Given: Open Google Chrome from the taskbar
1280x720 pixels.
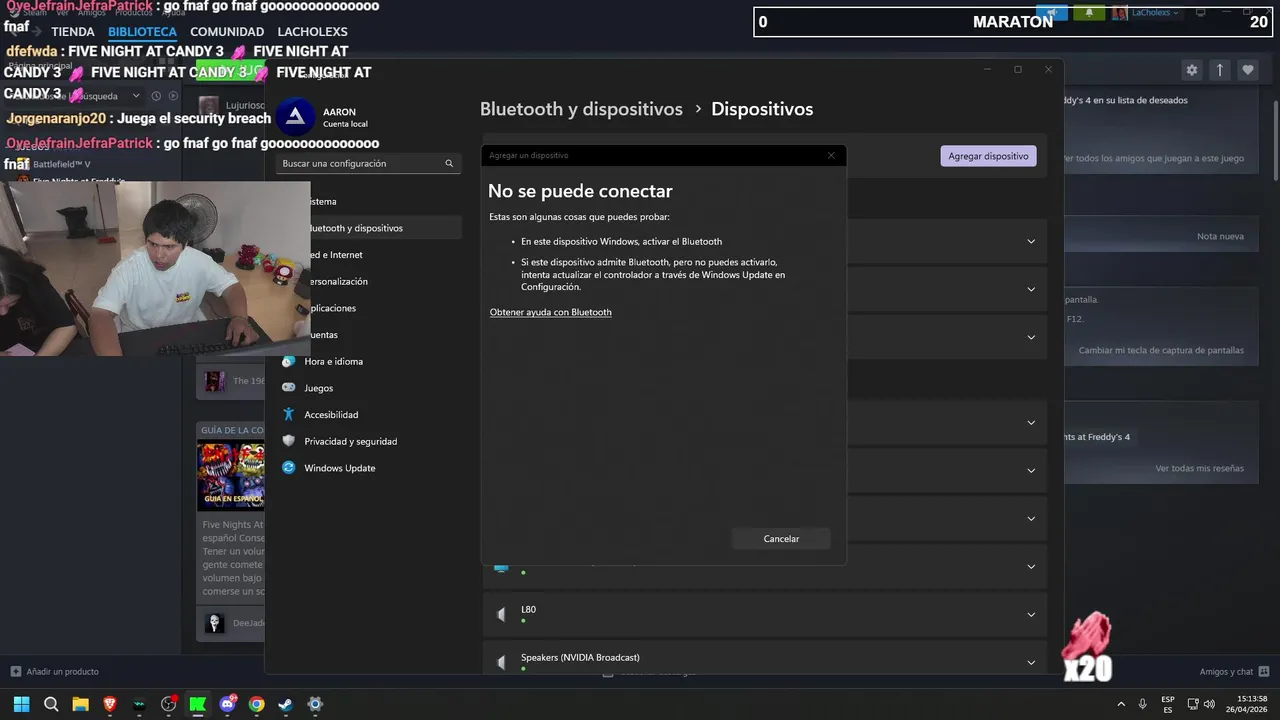Looking at the screenshot, I should (257, 704).
